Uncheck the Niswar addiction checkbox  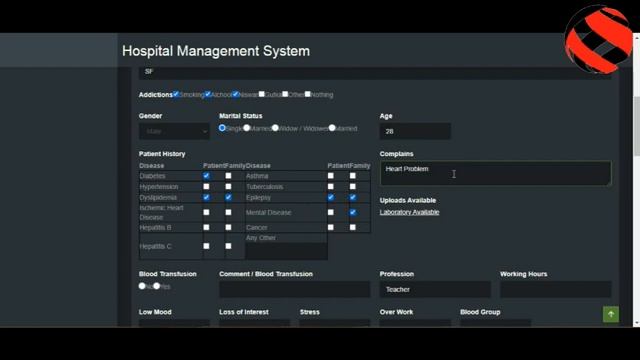point(236,94)
